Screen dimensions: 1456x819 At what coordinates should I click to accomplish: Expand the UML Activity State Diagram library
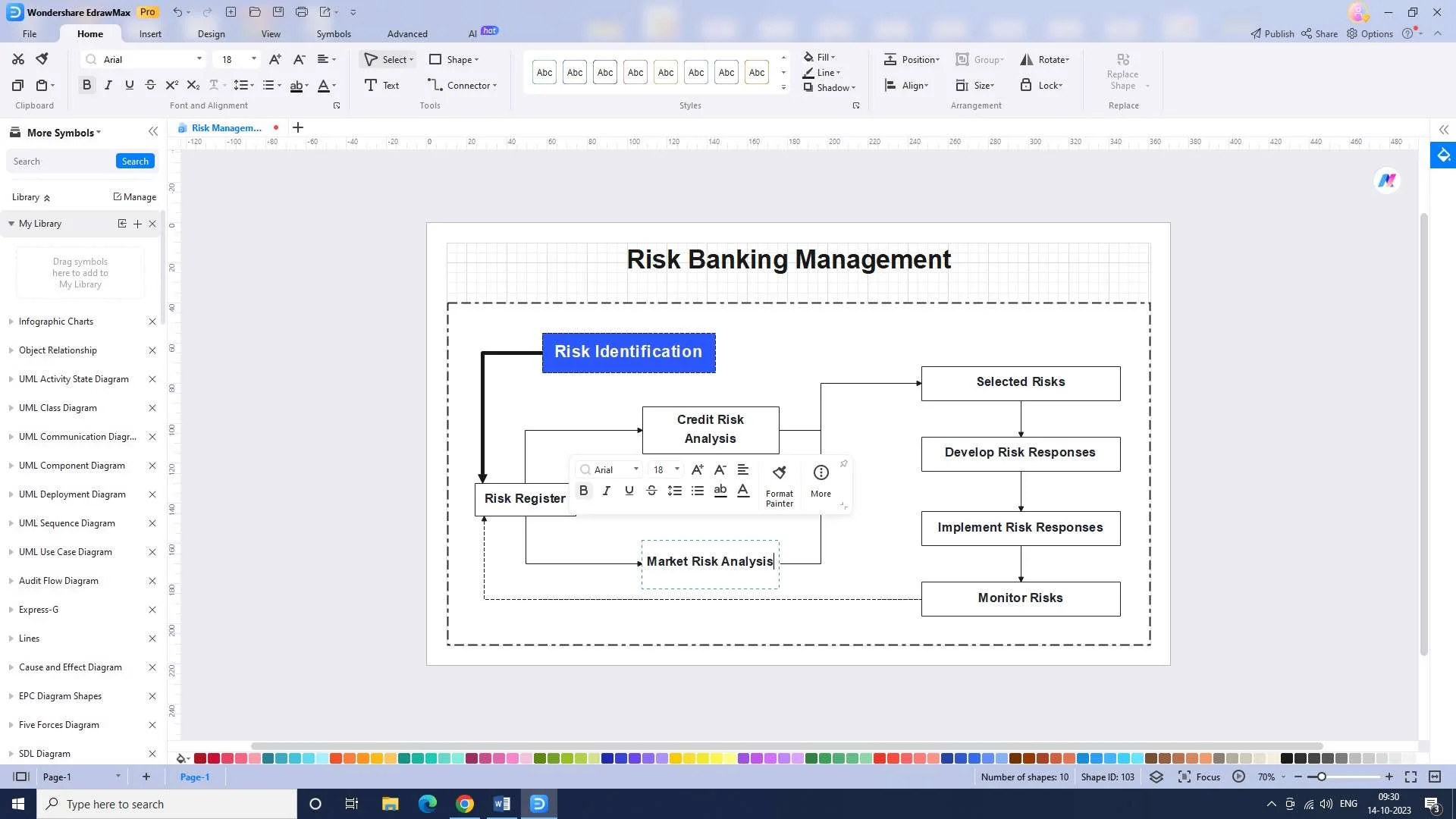point(10,378)
